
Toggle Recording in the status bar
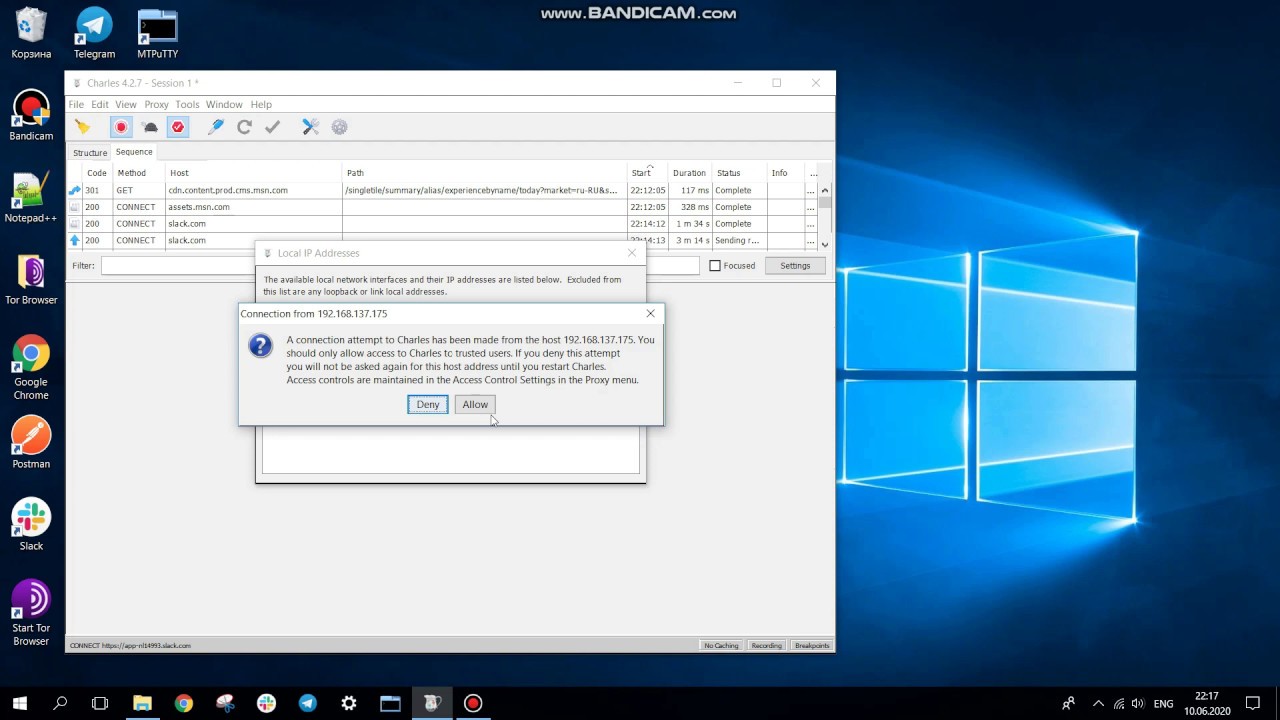tap(767, 646)
